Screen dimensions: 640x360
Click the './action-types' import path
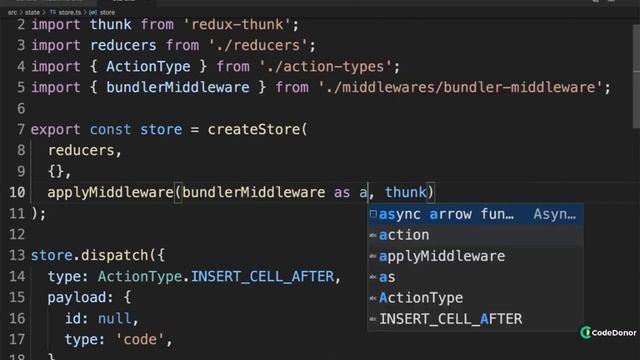325,67
